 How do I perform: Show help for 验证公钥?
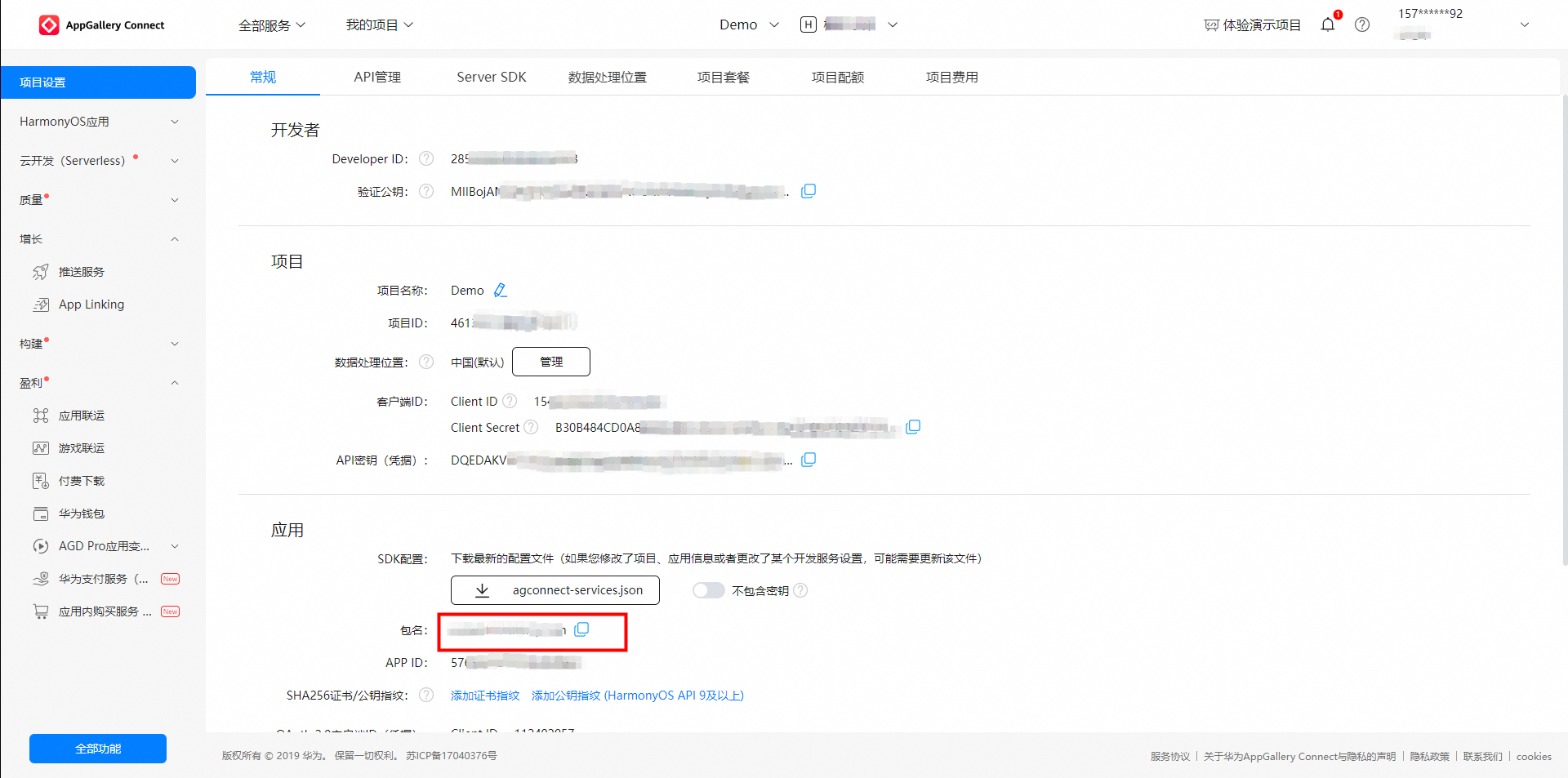coord(426,191)
